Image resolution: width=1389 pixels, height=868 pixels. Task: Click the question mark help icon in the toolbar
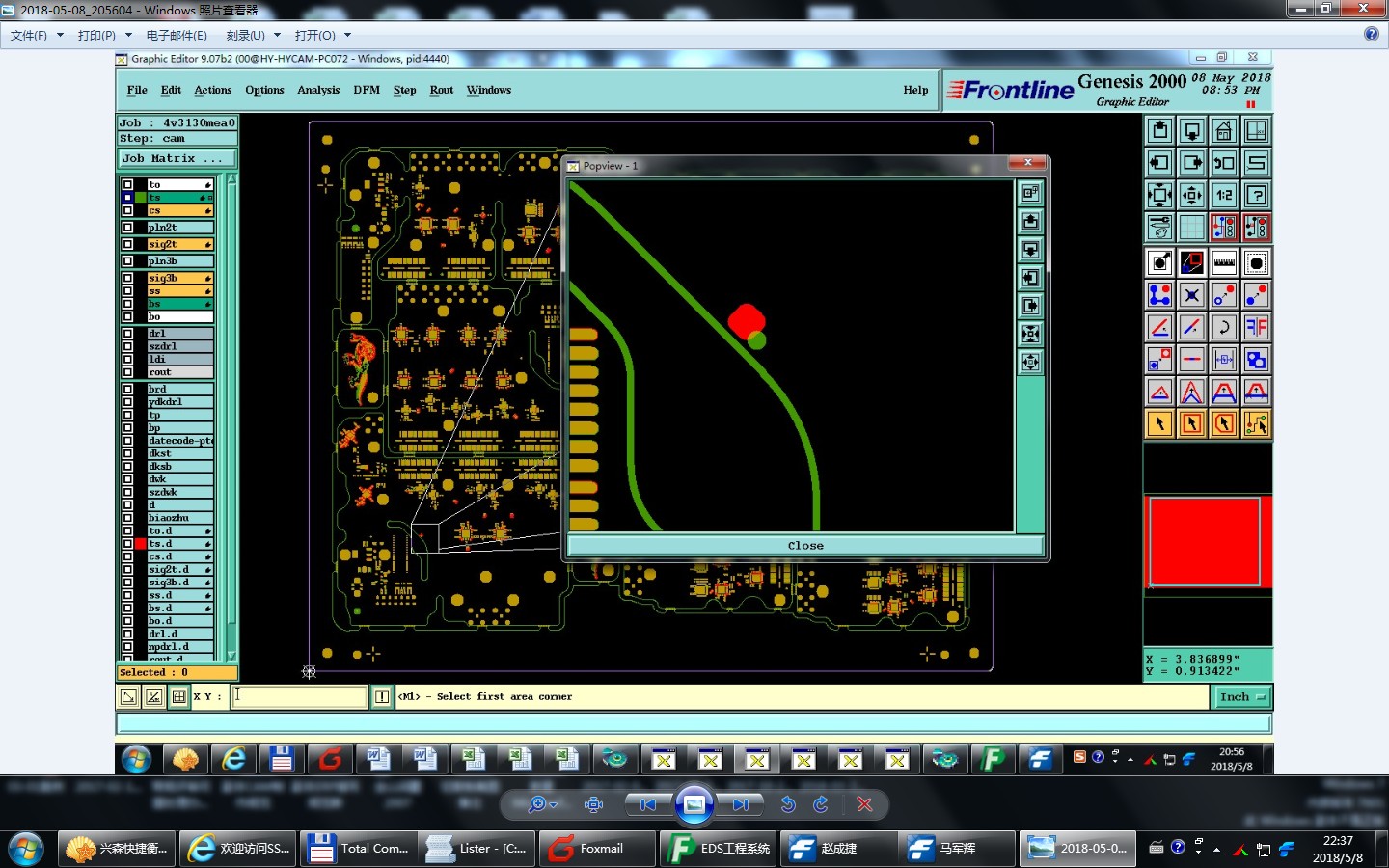click(x=1256, y=195)
